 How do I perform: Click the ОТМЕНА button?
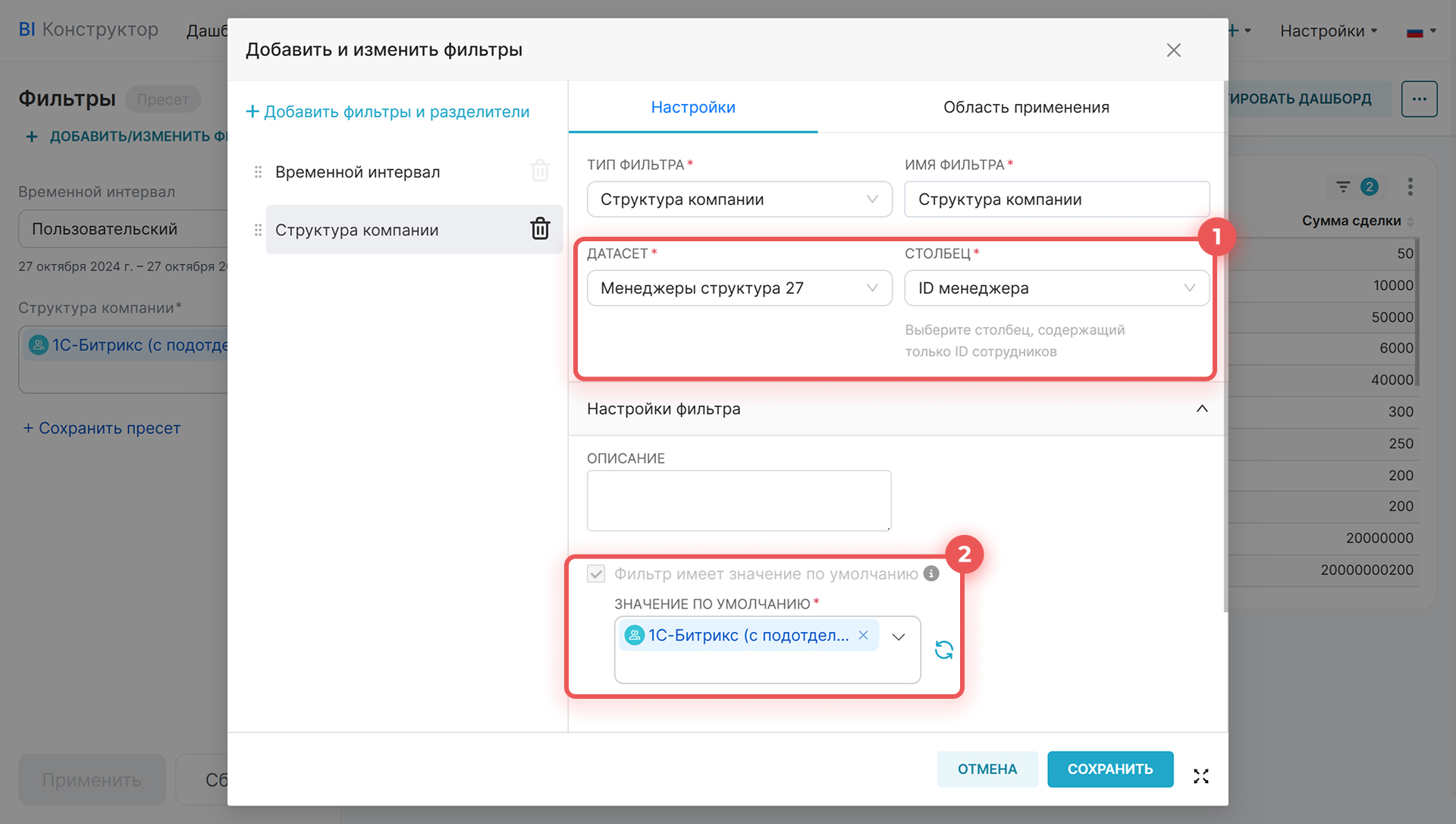(x=987, y=769)
